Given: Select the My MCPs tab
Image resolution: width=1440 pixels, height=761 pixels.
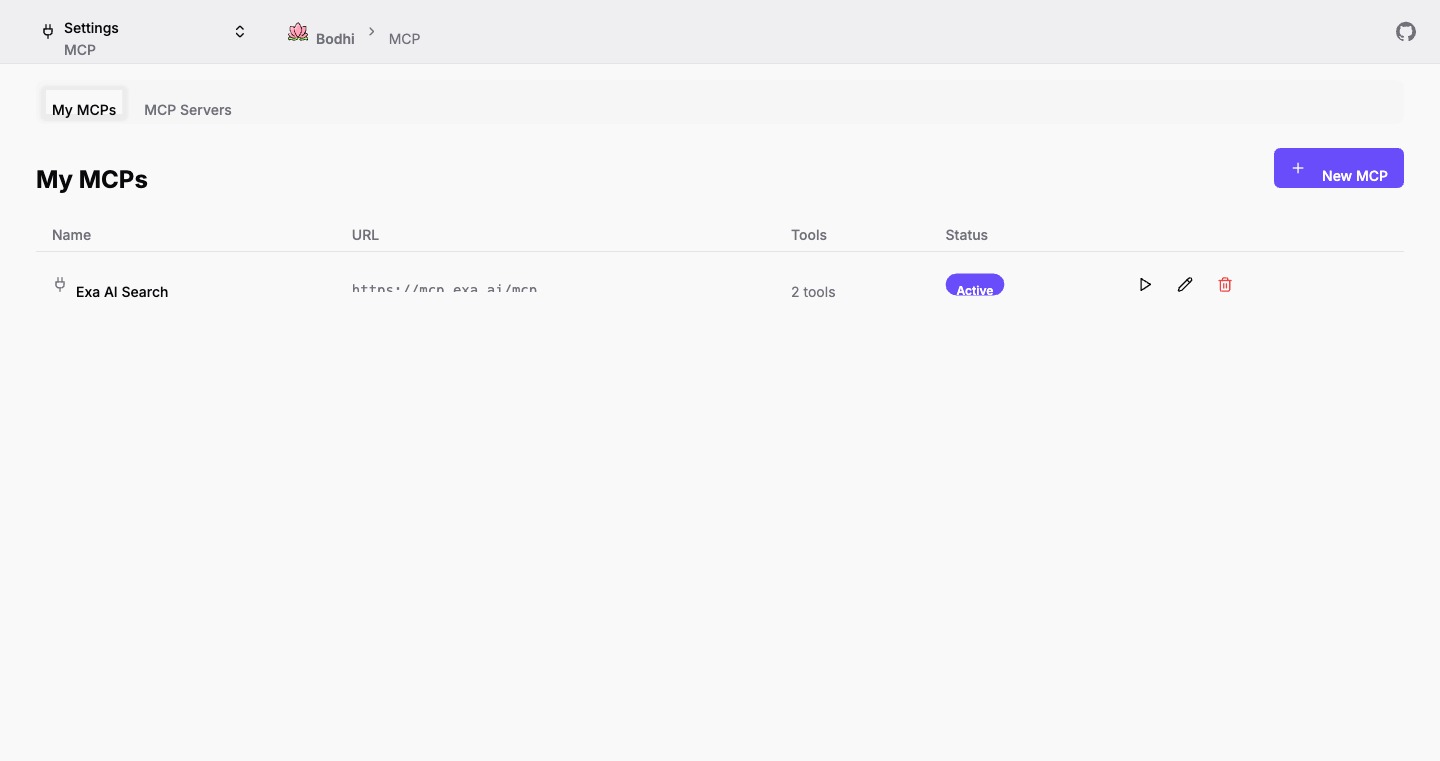Looking at the screenshot, I should 84,109.
